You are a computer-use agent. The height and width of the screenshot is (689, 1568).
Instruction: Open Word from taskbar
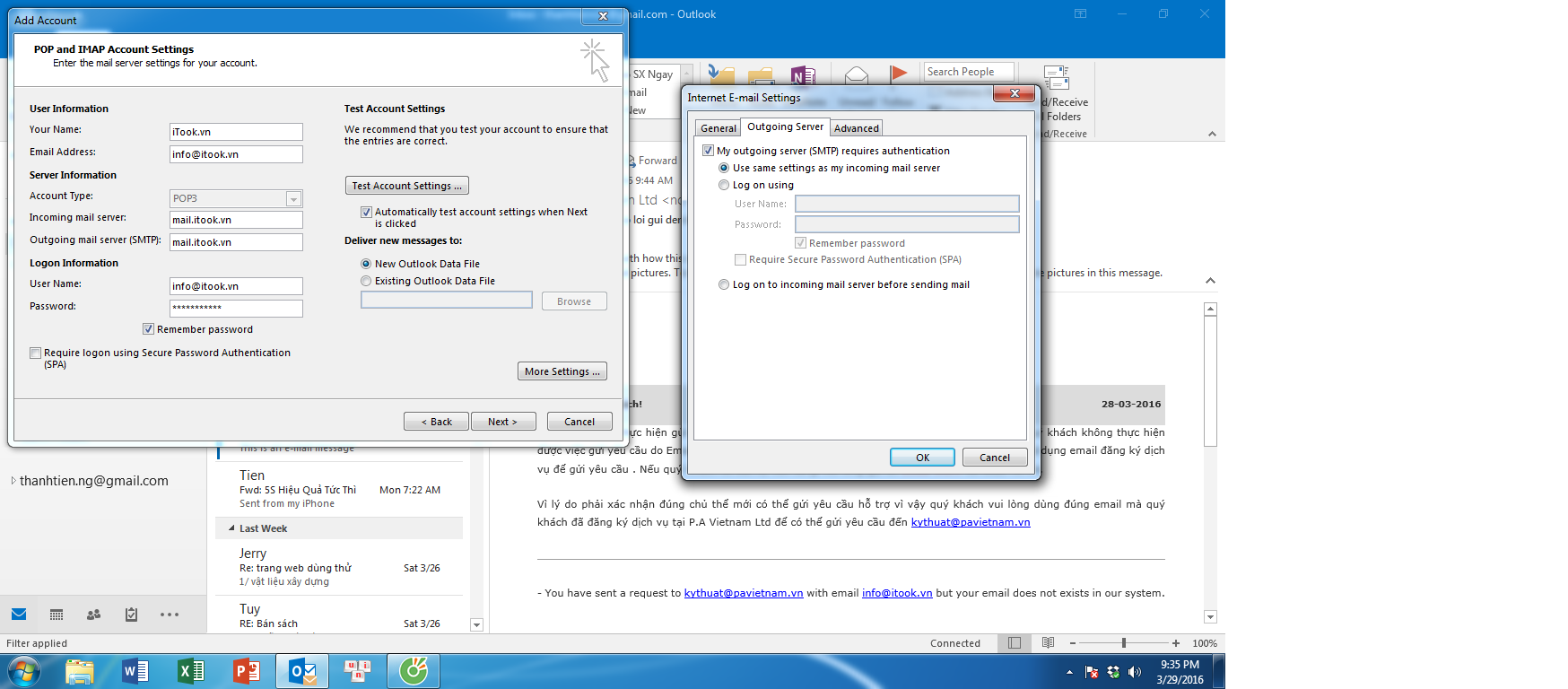point(135,671)
